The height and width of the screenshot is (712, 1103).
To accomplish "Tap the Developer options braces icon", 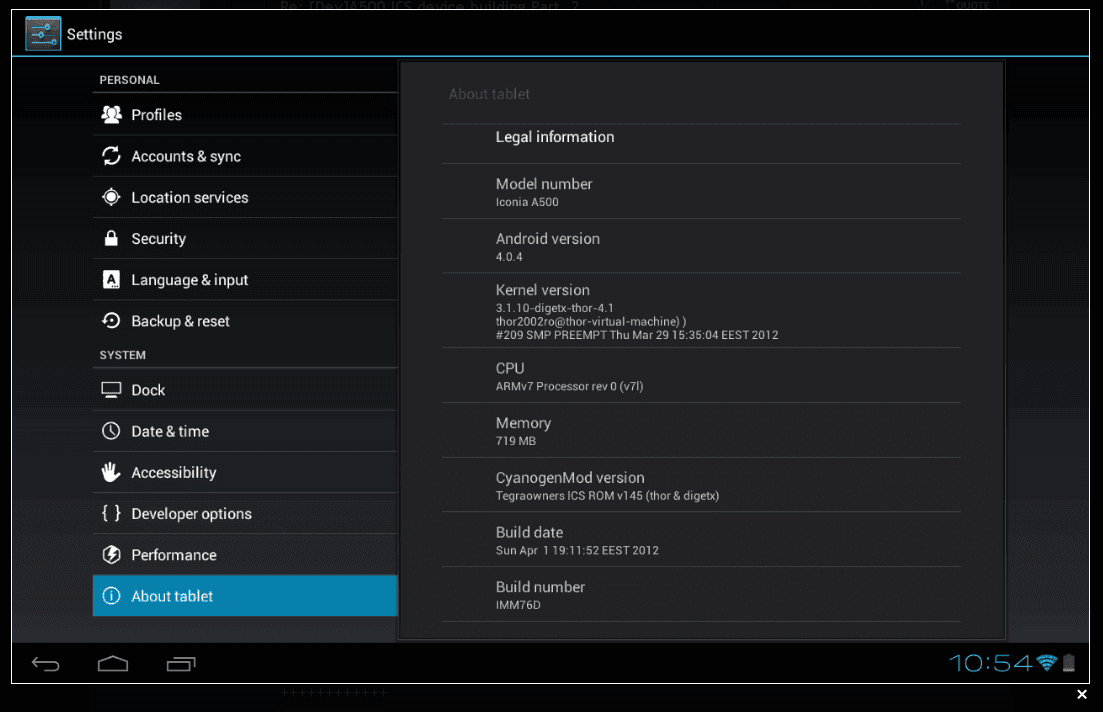I will [x=111, y=513].
